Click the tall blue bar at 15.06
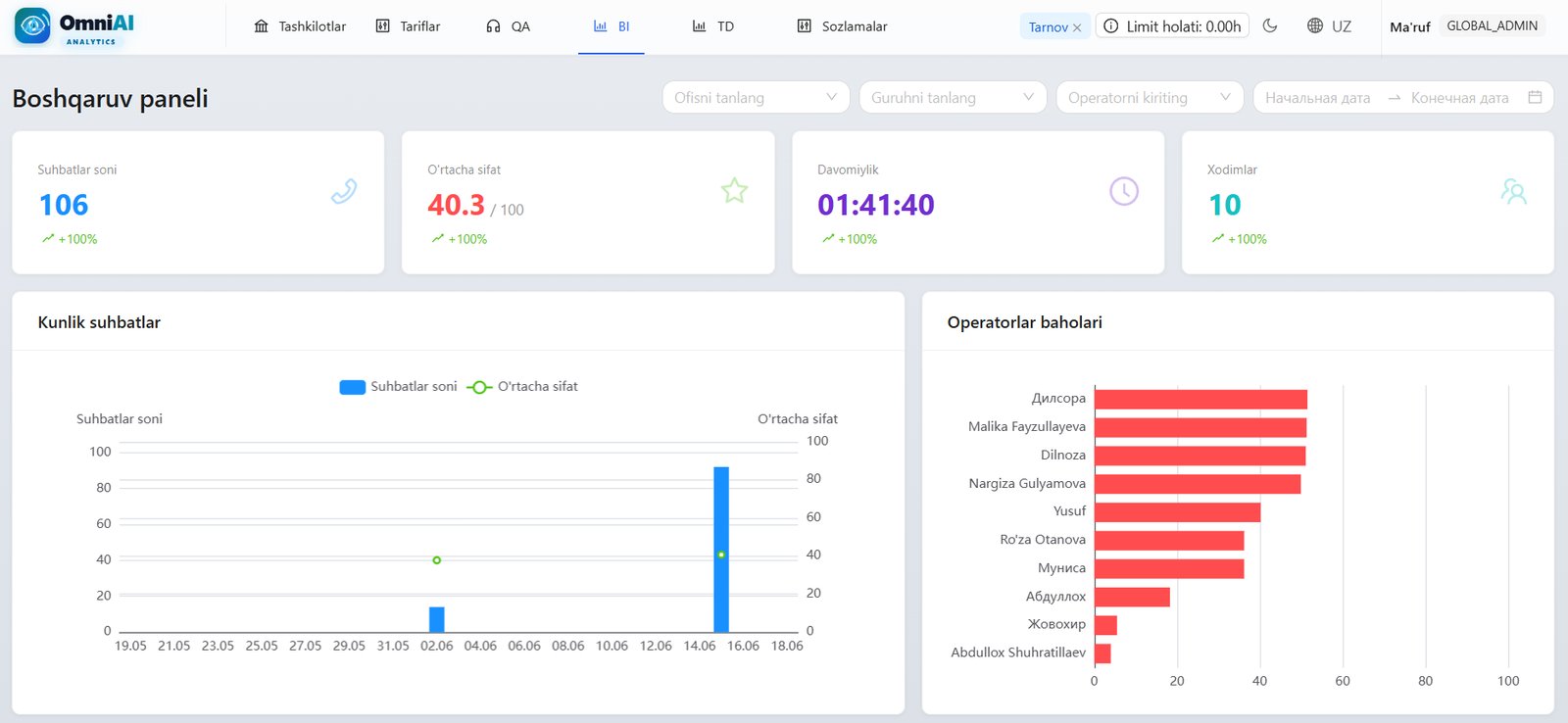1568x723 pixels. pos(721,549)
